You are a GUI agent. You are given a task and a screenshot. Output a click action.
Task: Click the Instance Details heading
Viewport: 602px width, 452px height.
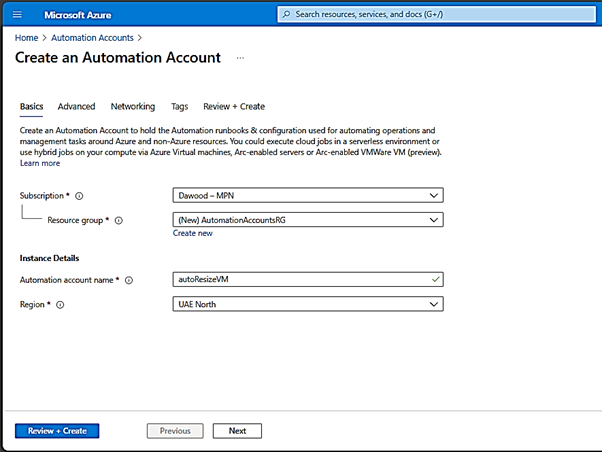point(49,258)
